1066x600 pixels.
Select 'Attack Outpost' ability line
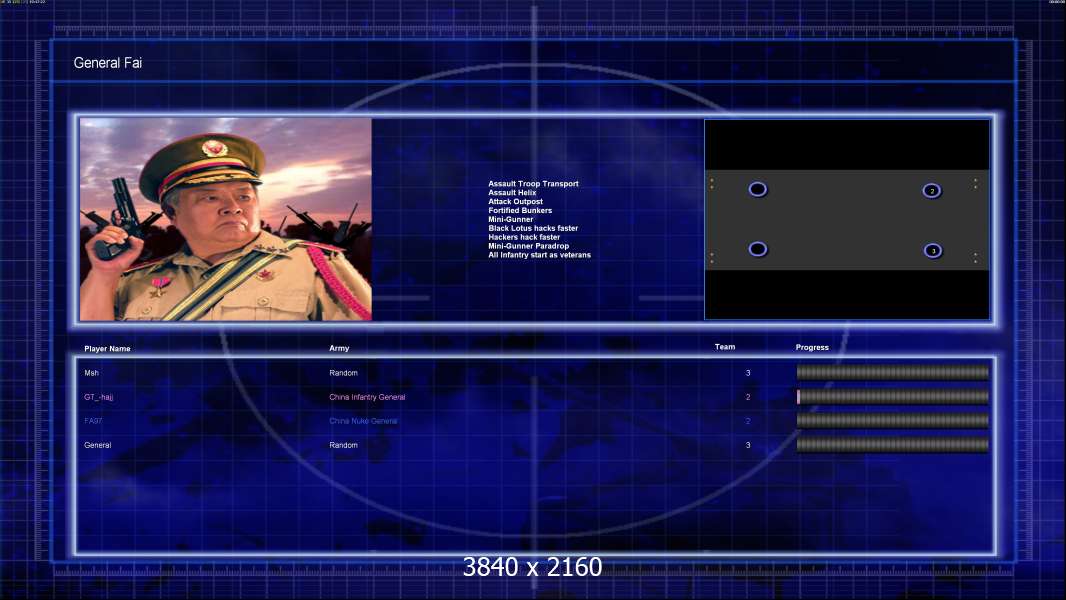(x=515, y=201)
